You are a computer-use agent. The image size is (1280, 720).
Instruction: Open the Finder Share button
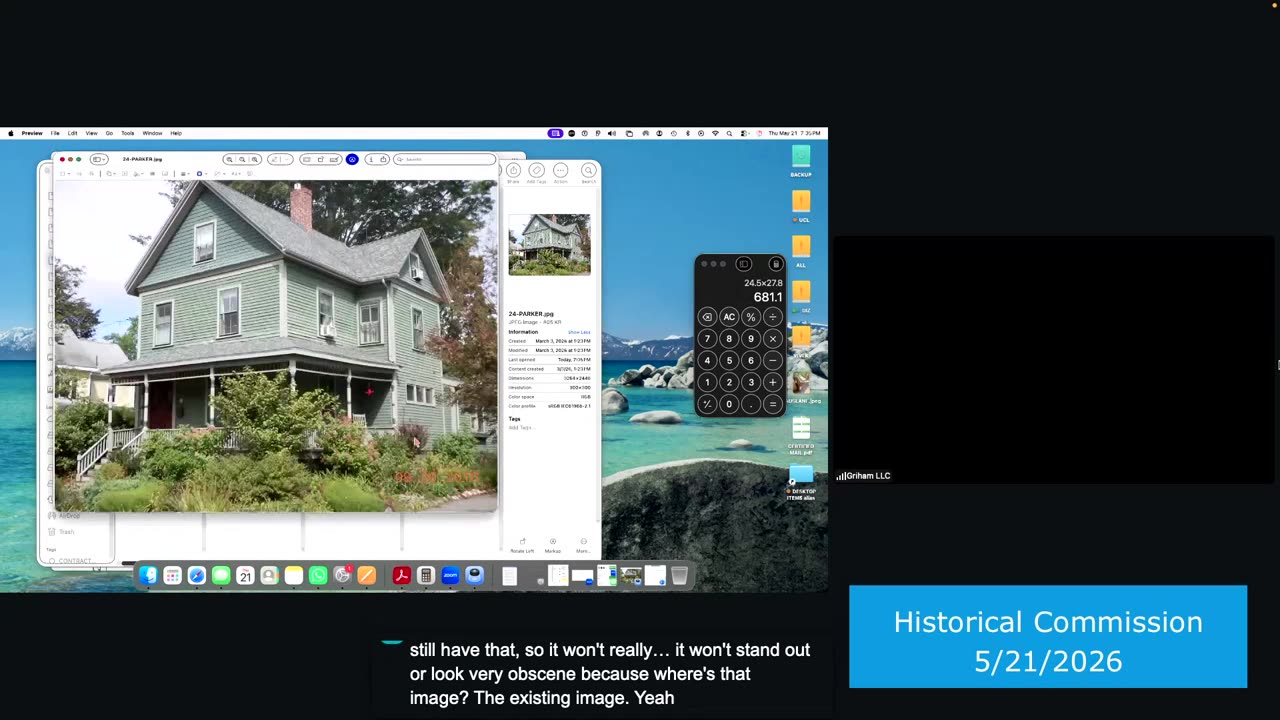tap(513, 171)
